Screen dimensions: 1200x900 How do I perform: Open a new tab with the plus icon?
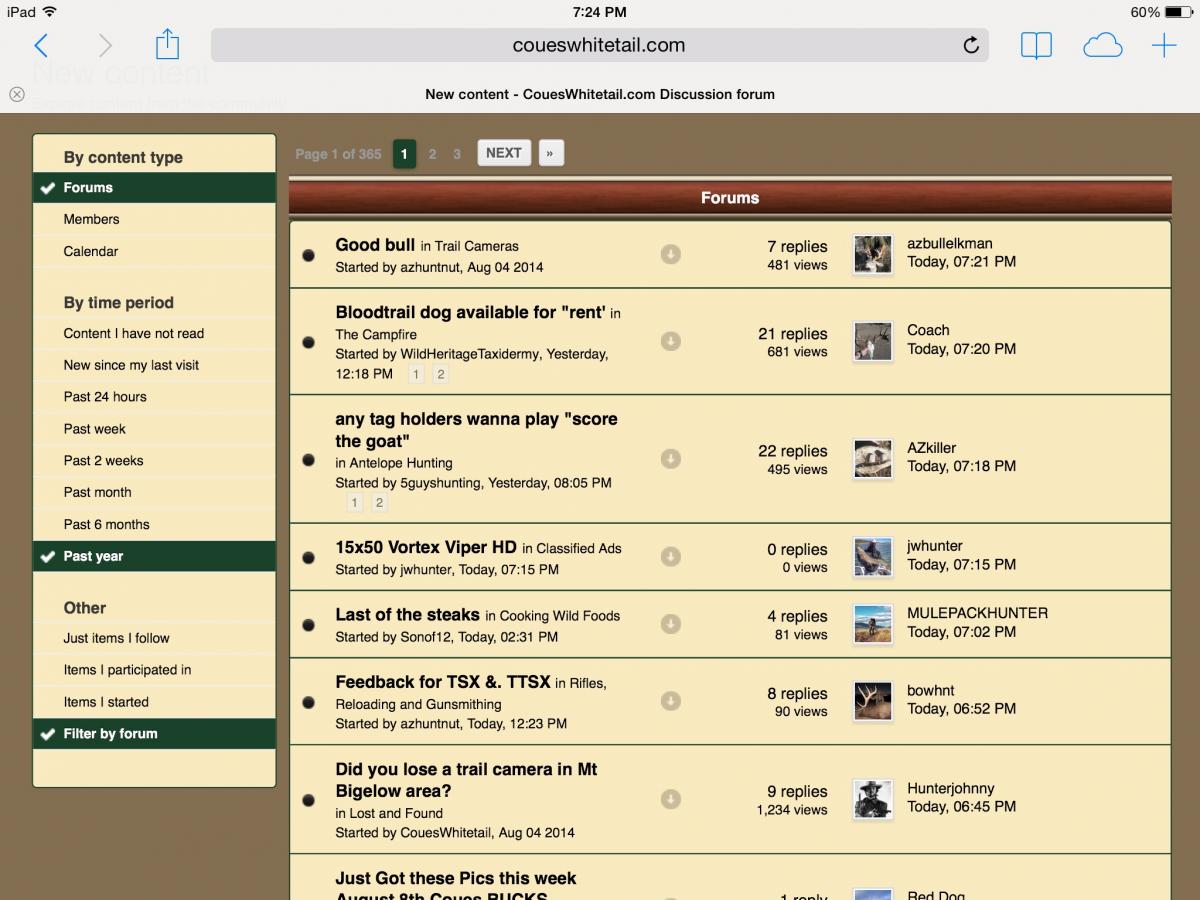click(x=1164, y=45)
